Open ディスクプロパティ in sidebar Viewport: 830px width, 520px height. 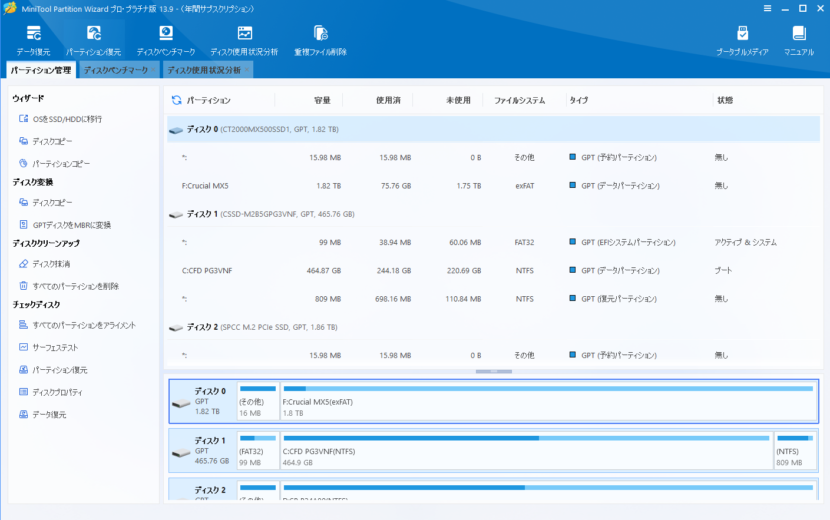click(51, 392)
